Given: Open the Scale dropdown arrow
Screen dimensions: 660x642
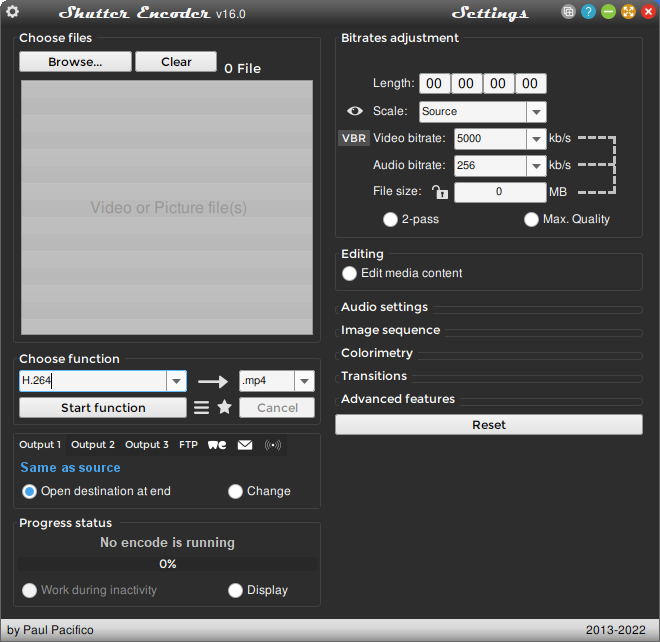Looking at the screenshot, I should tap(536, 112).
